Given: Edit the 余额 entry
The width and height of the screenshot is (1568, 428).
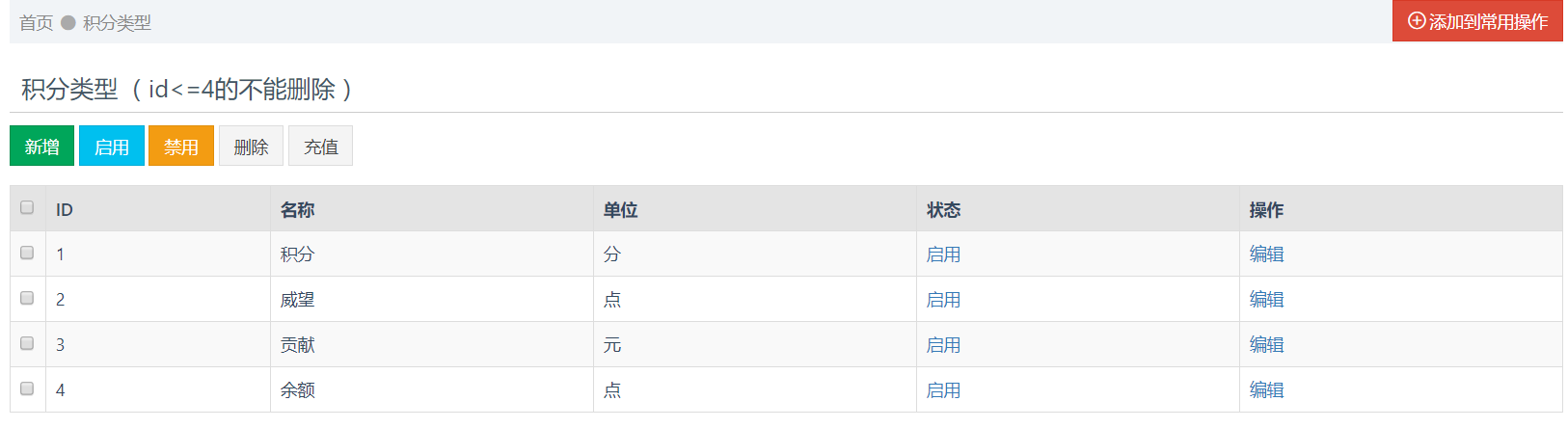Looking at the screenshot, I should tap(1266, 389).
